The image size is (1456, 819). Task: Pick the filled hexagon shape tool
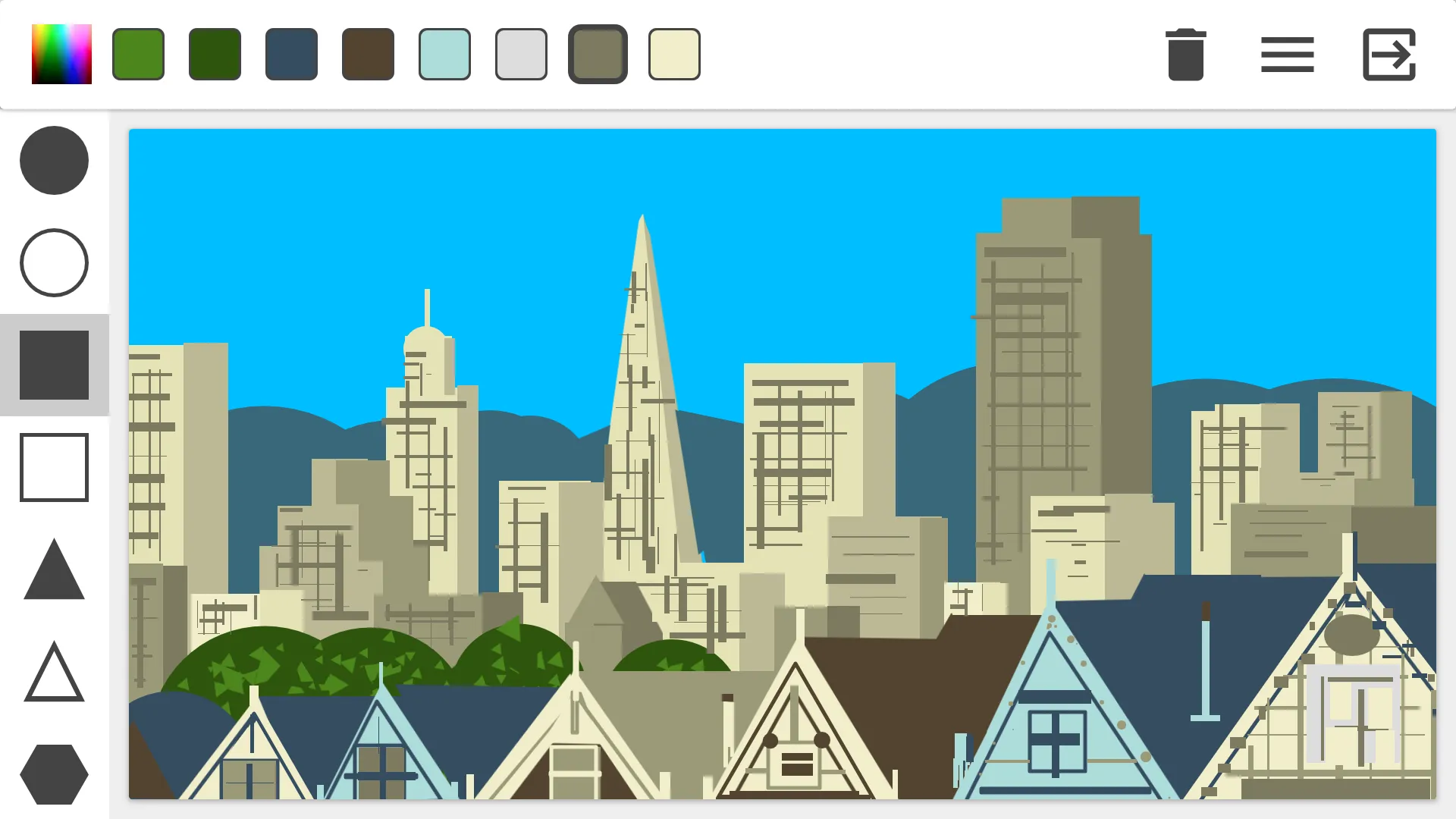click(x=54, y=774)
